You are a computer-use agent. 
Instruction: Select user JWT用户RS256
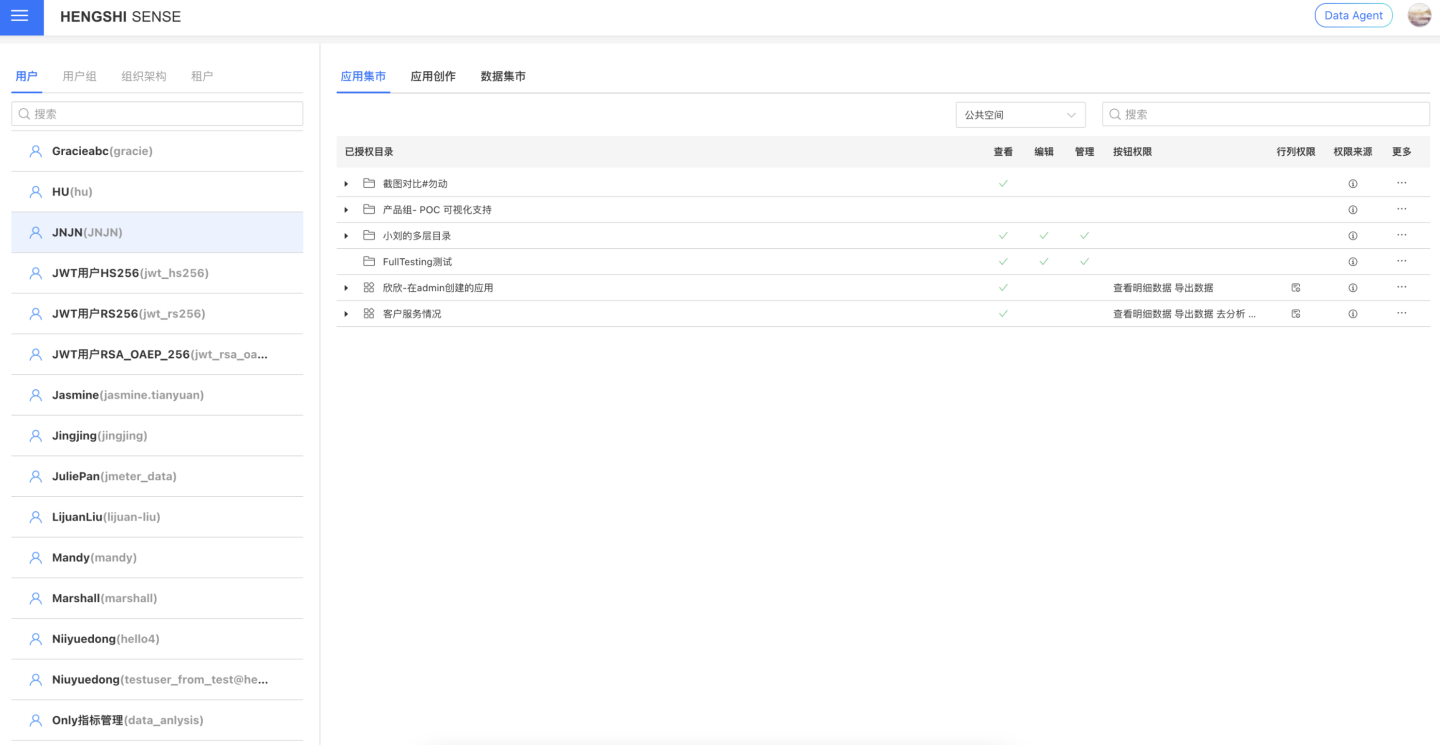[x=157, y=314]
